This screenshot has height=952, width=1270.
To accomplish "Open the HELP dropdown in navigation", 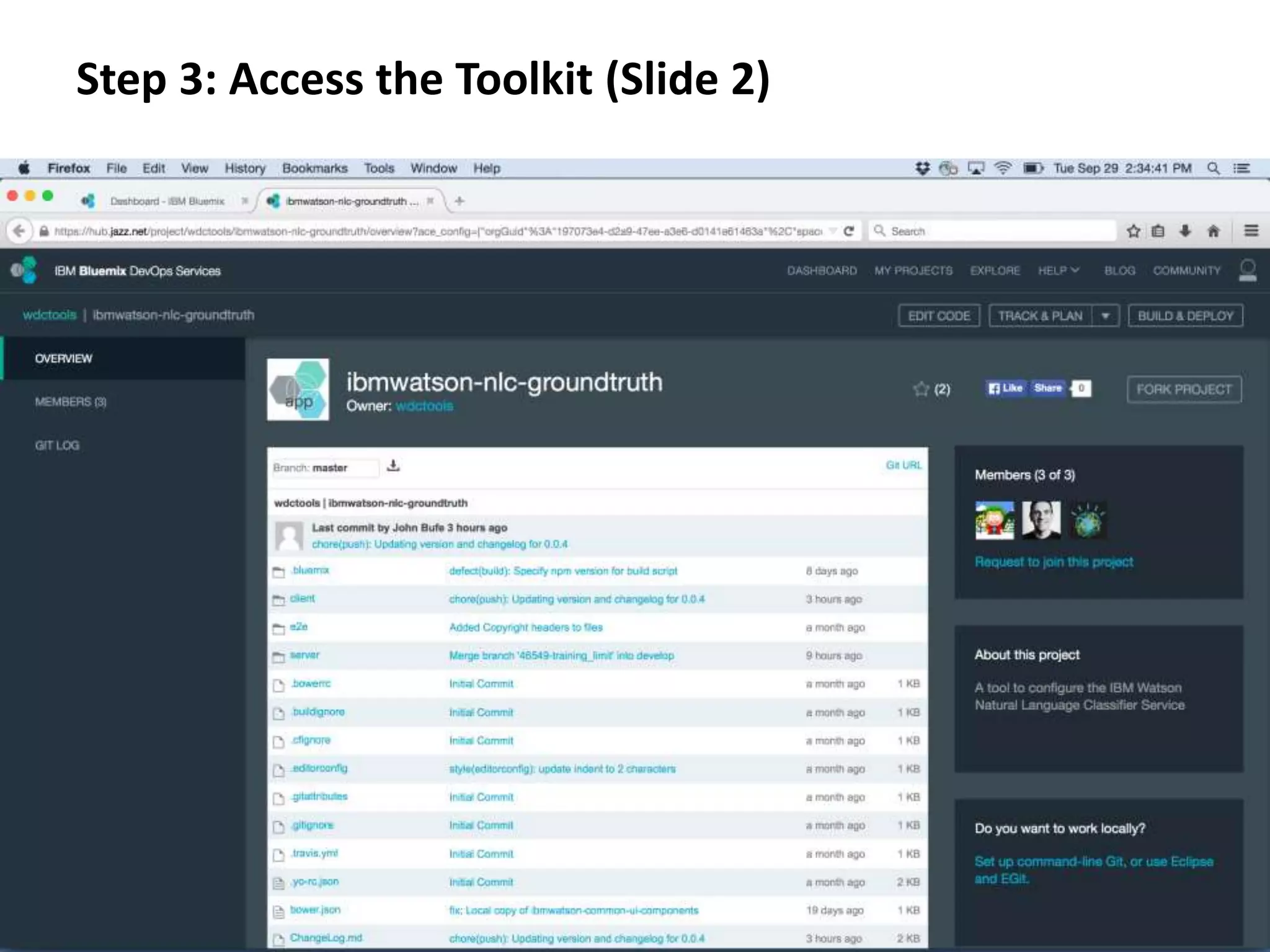I will point(1059,271).
